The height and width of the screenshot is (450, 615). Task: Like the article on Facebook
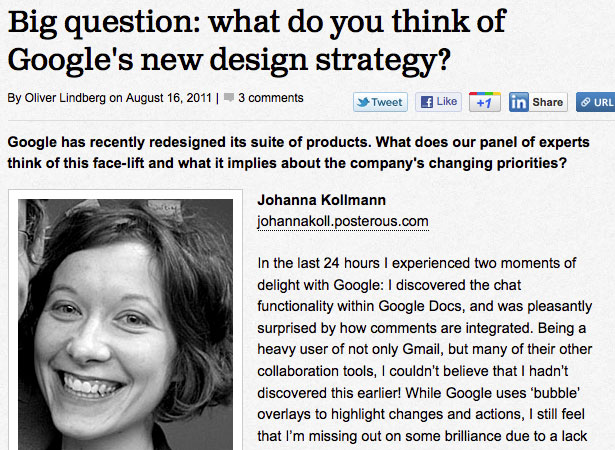point(439,102)
